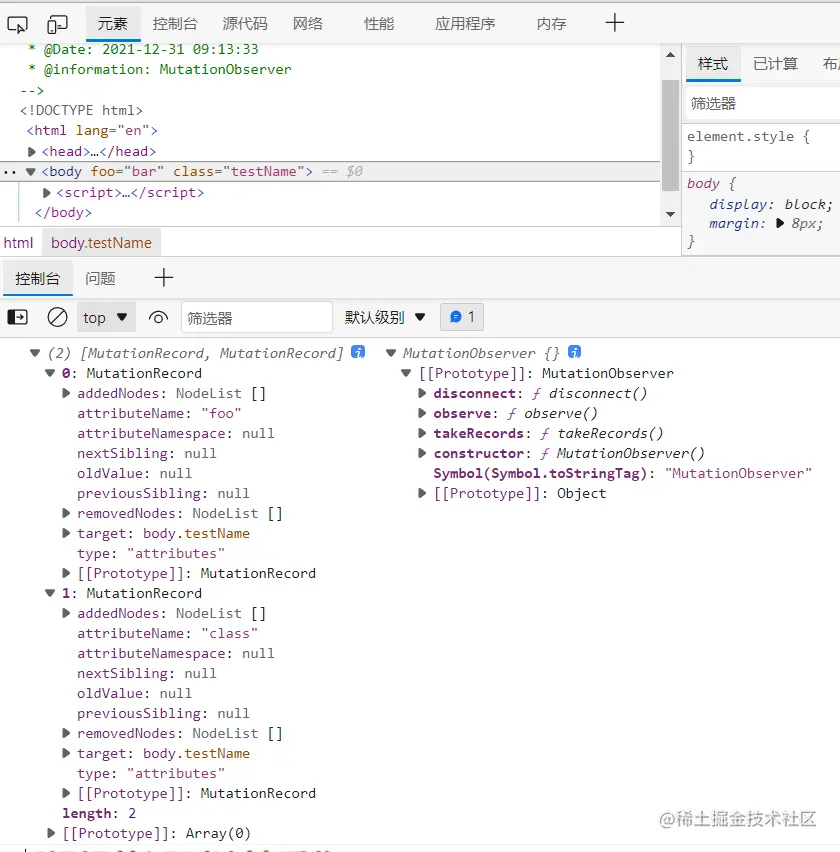Toggle device emulation toolbar icon
The image size is (840, 852).
point(57,24)
